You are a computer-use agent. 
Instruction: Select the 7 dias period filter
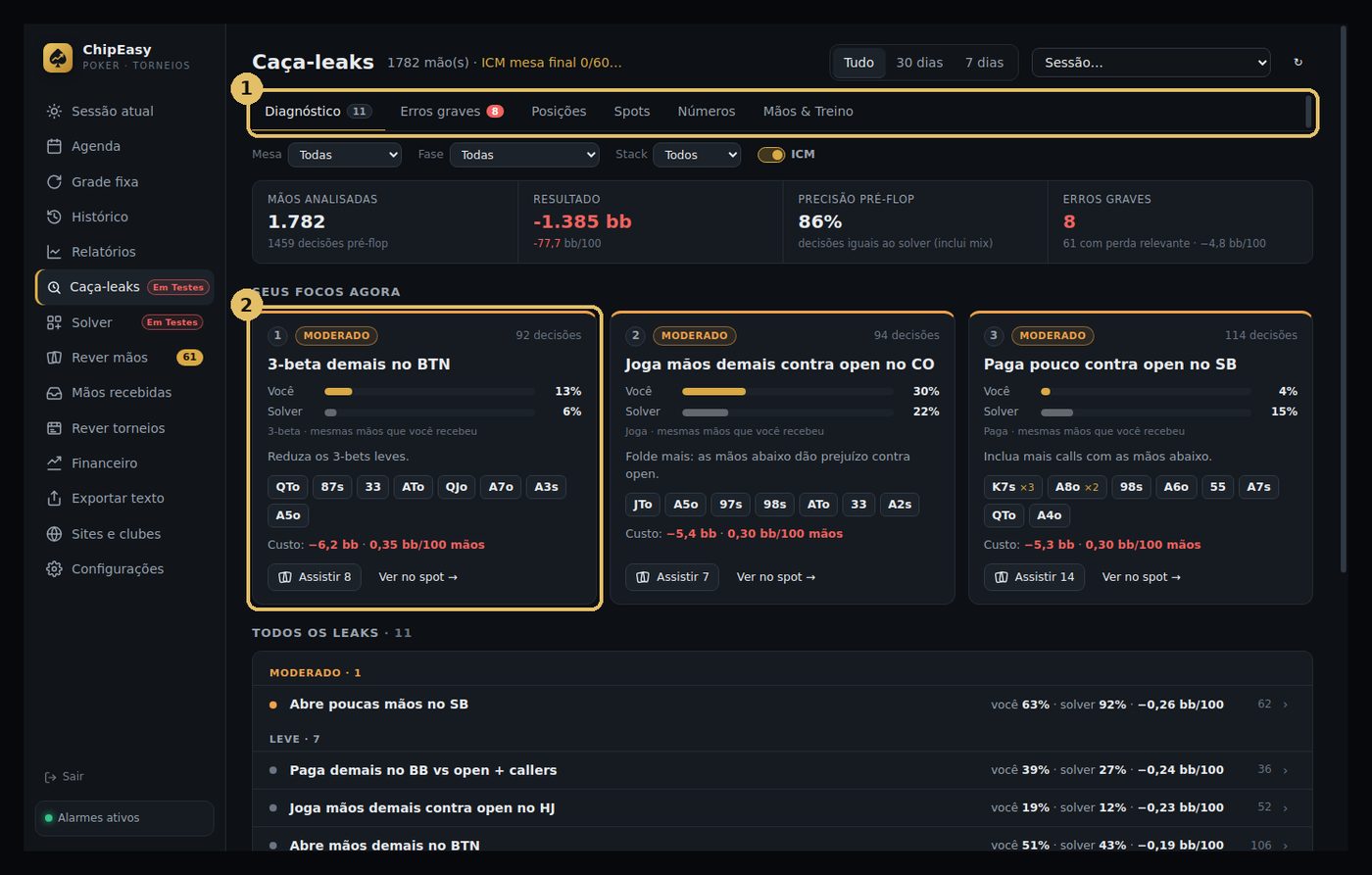click(984, 63)
